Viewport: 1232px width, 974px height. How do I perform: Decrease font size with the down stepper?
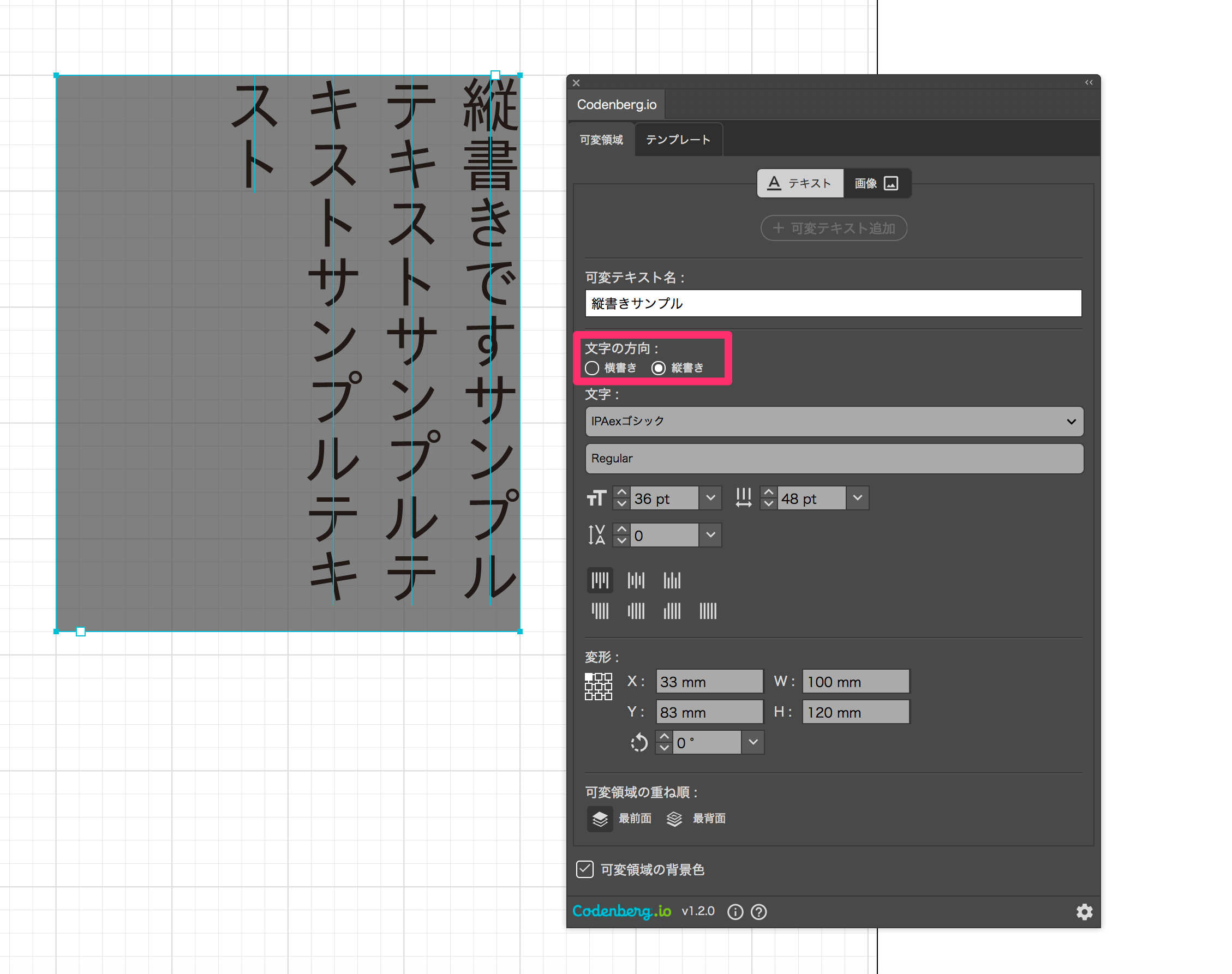(621, 504)
